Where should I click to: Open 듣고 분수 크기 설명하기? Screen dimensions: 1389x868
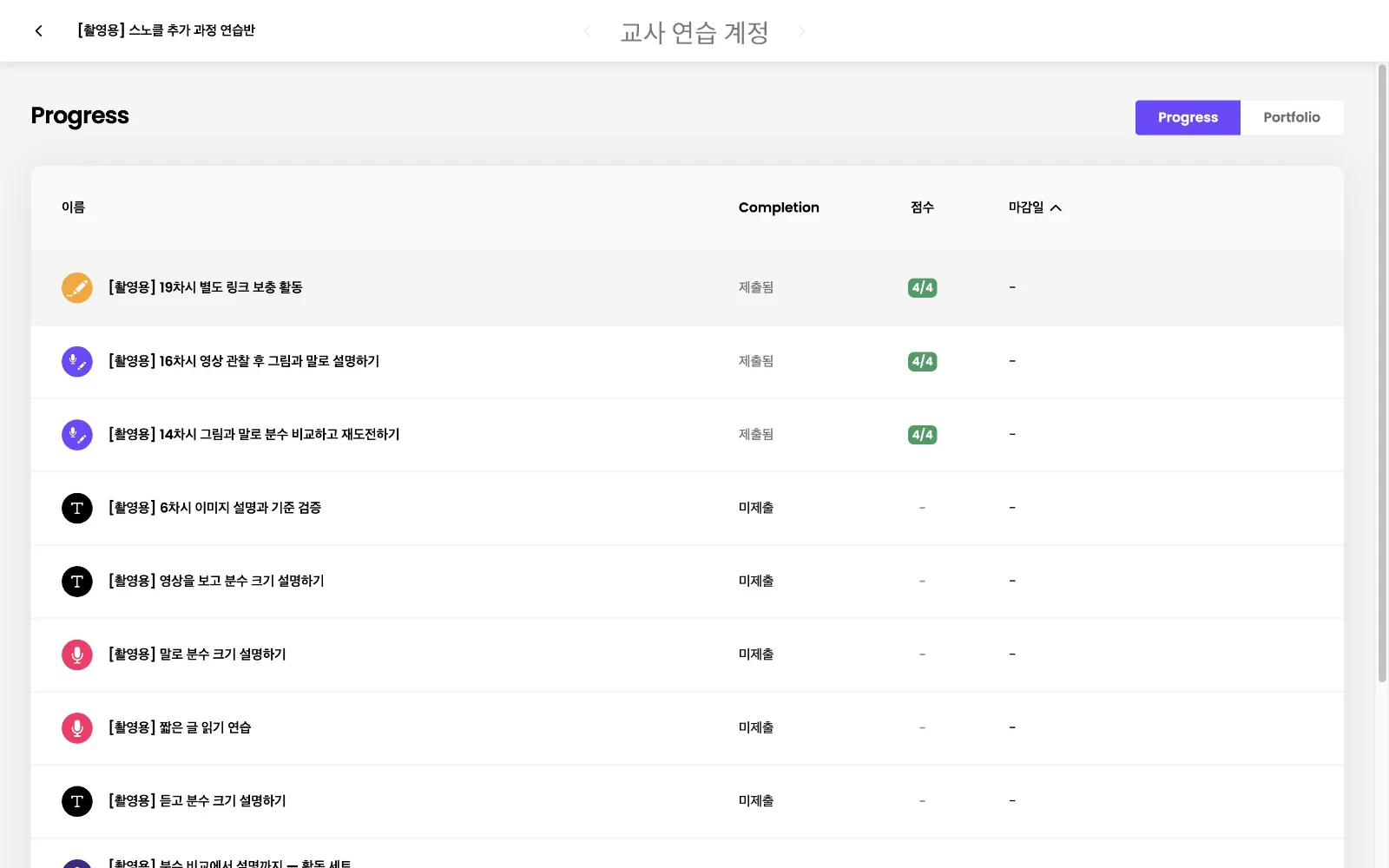tap(197, 801)
